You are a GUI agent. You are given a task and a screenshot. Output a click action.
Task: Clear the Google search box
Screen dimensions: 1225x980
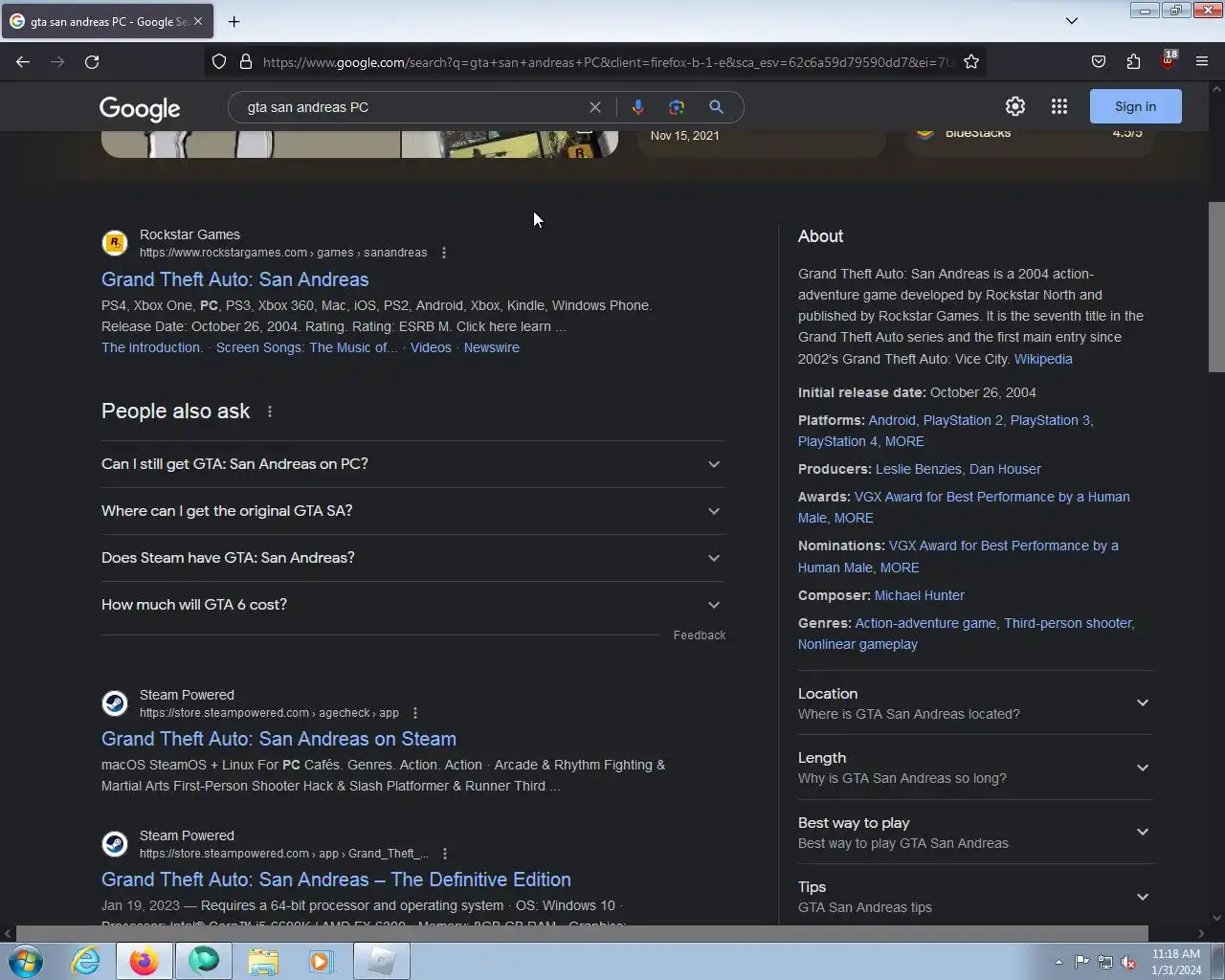pyautogui.click(x=595, y=107)
